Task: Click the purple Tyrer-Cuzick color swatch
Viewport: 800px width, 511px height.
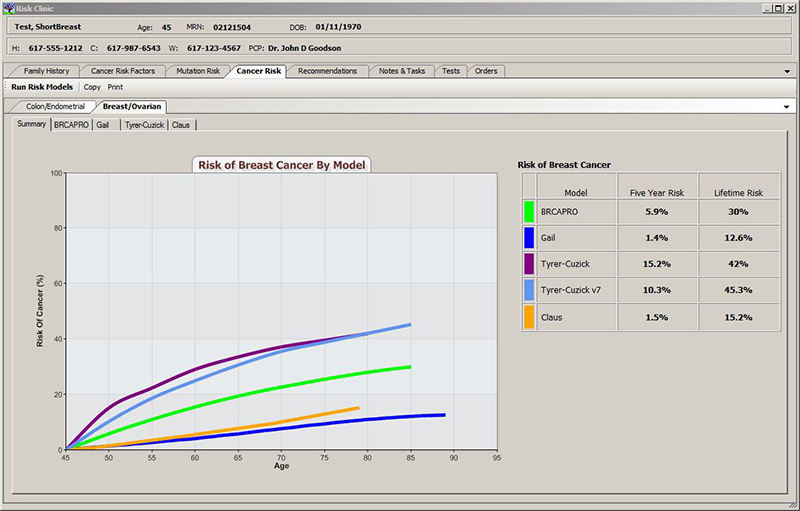Action: coord(529,264)
